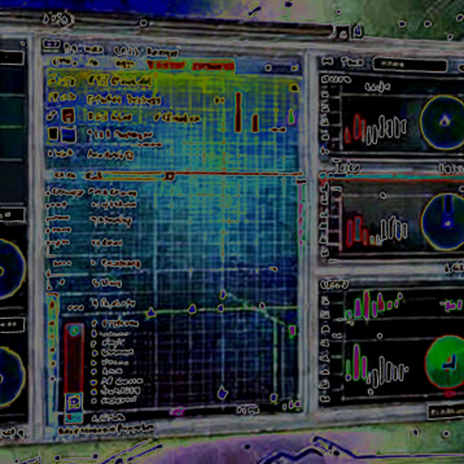This screenshot has height=464, width=464.
Task: Click the black square icon beside the blue swatch
Action: pyautogui.click(x=53, y=134)
